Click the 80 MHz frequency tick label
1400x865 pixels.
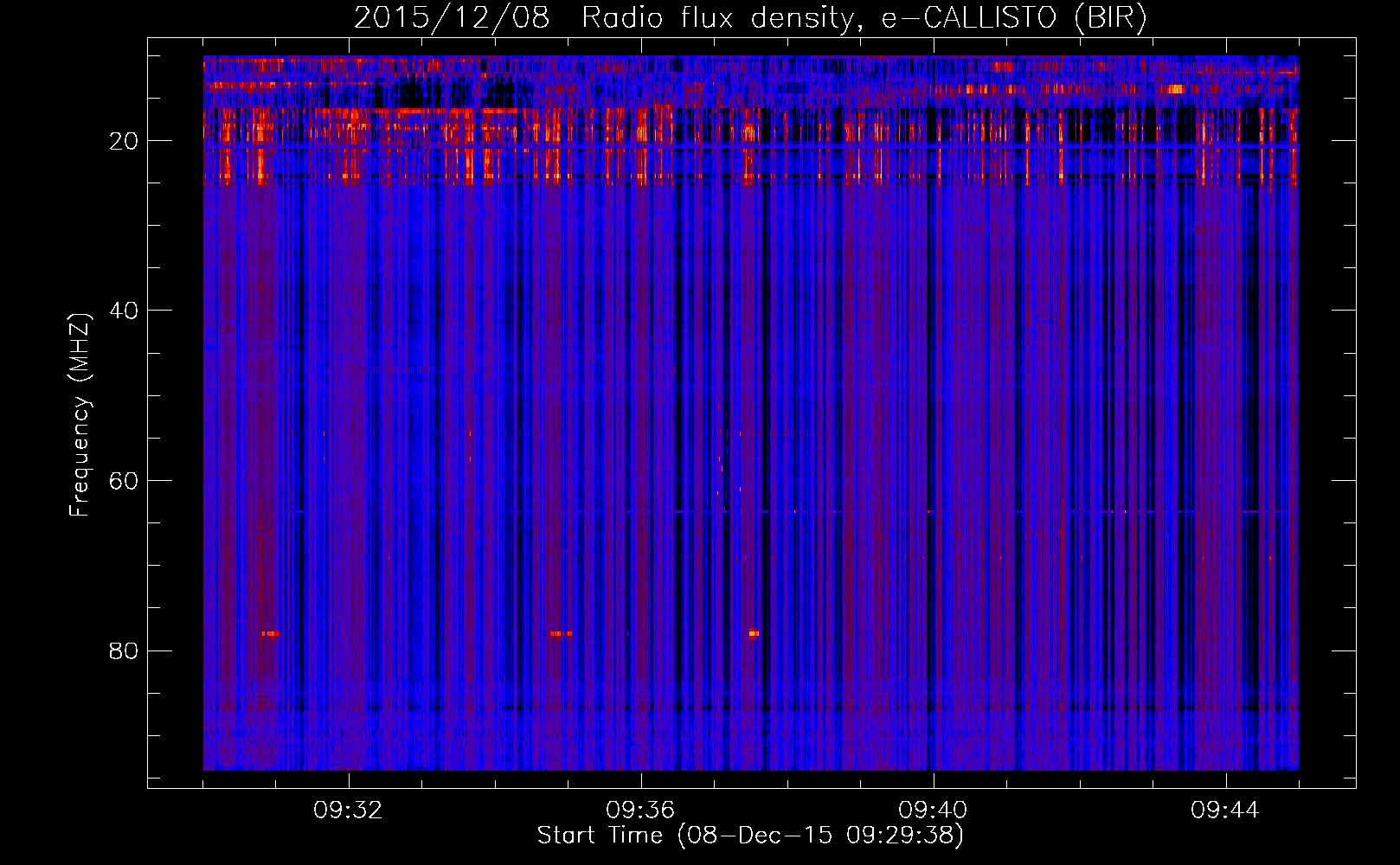(125, 650)
